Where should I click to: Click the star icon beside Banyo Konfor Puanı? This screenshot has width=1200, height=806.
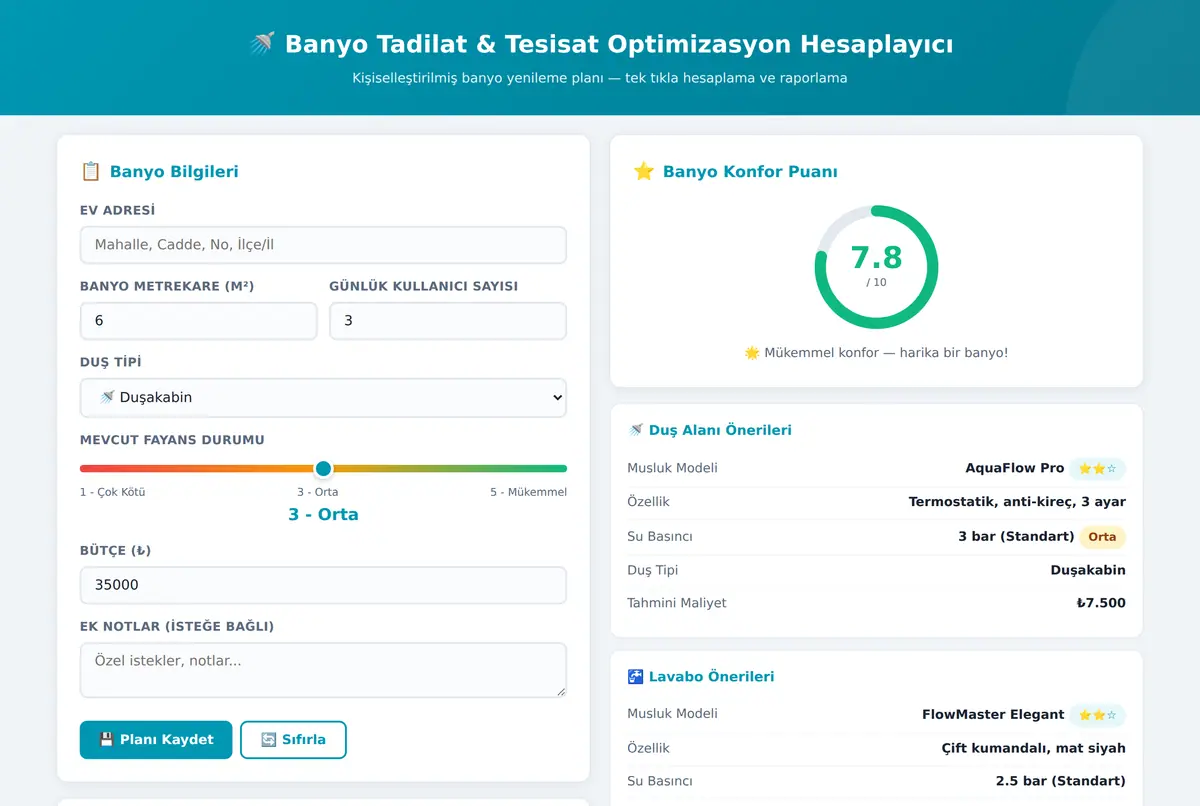pyautogui.click(x=644, y=171)
